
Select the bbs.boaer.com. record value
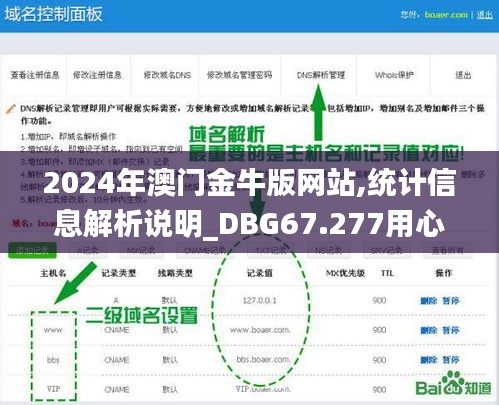coord(263,360)
